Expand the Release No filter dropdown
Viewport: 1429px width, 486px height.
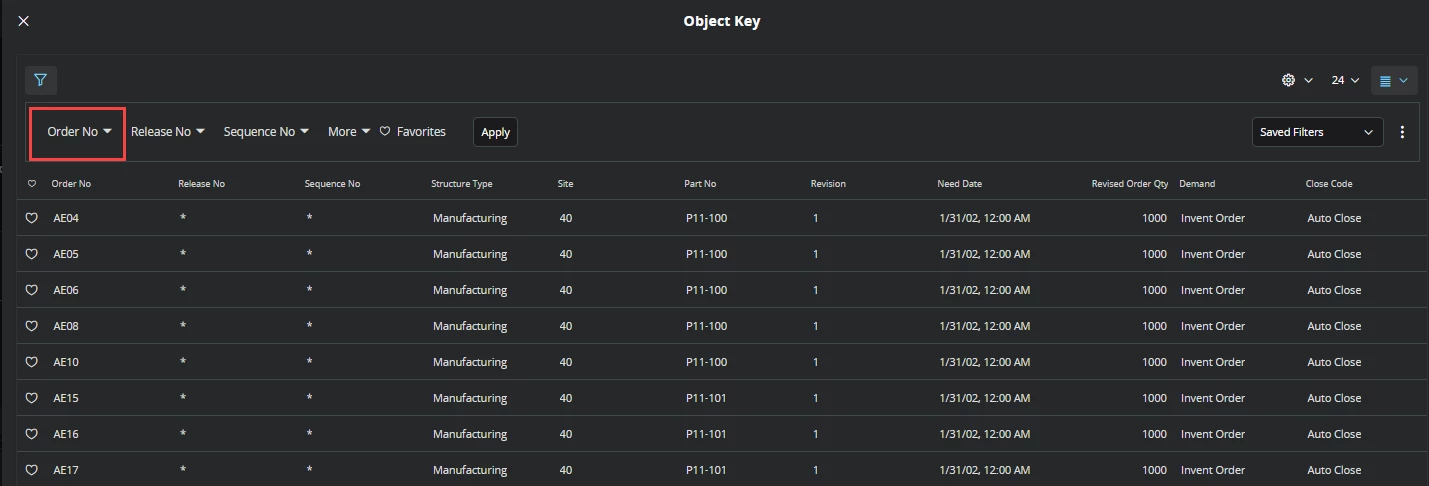point(168,132)
